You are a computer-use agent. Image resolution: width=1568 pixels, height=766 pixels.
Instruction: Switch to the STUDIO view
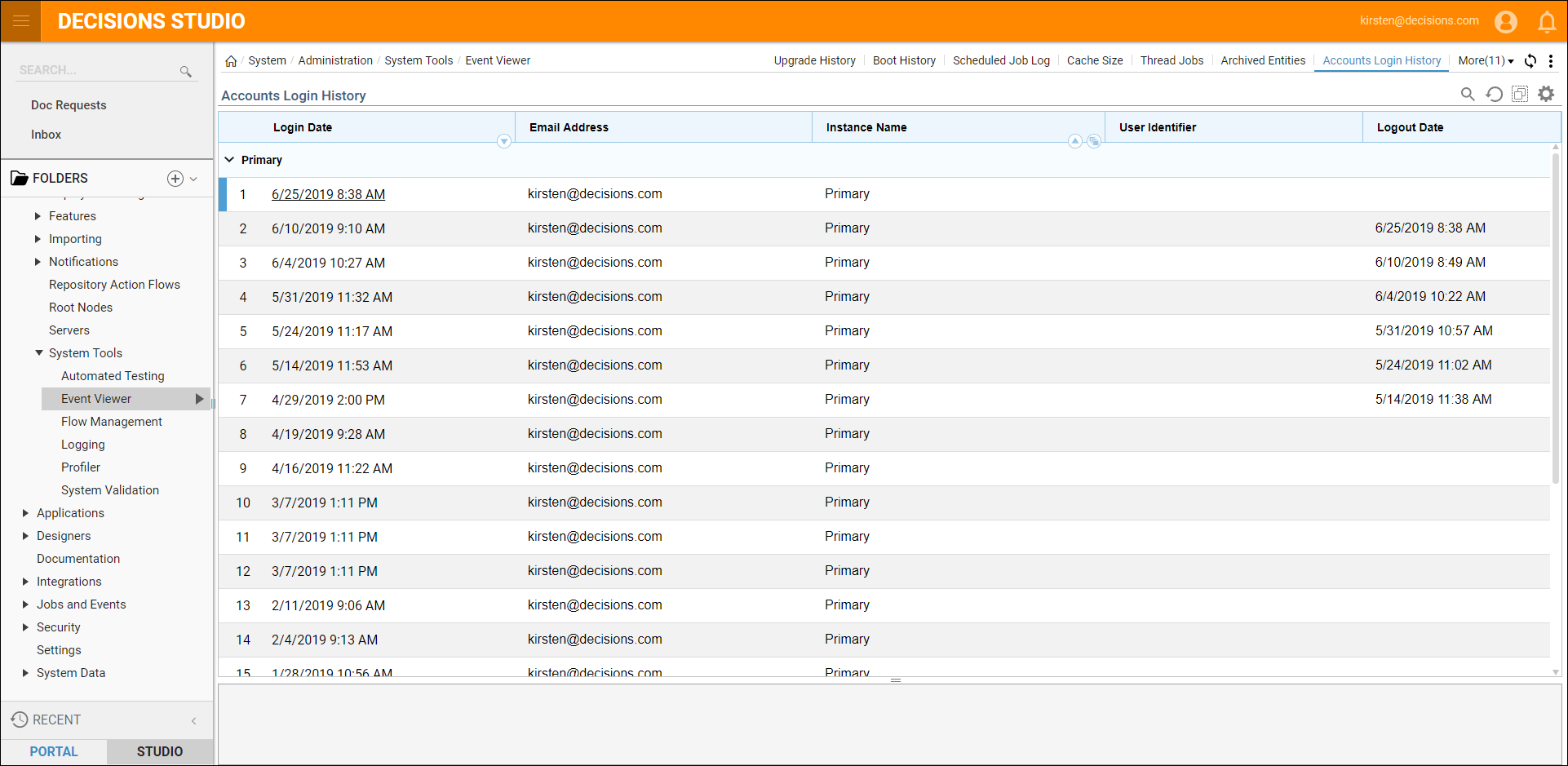pos(160,751)
